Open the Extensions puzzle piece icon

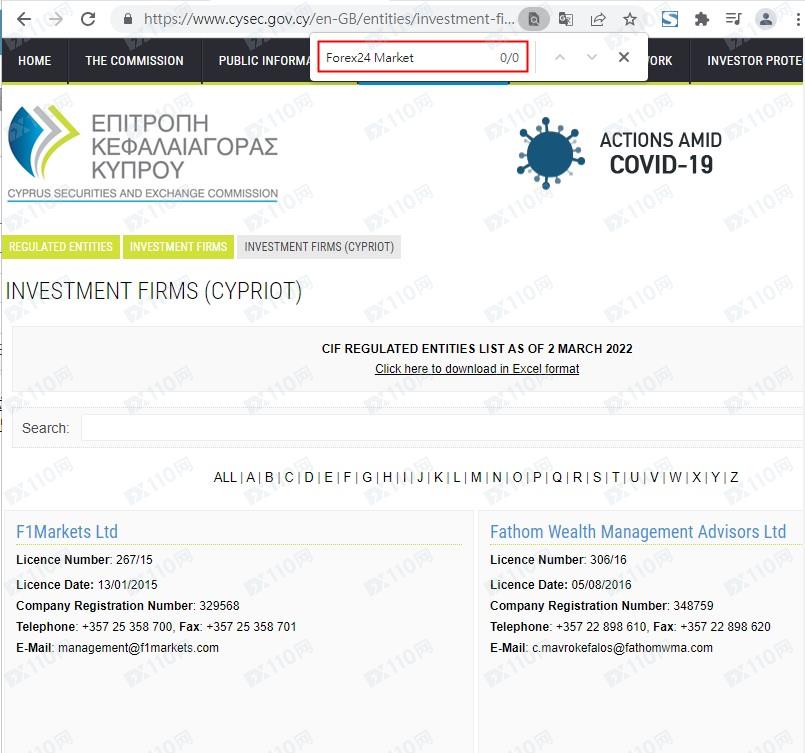coord(702,19)
